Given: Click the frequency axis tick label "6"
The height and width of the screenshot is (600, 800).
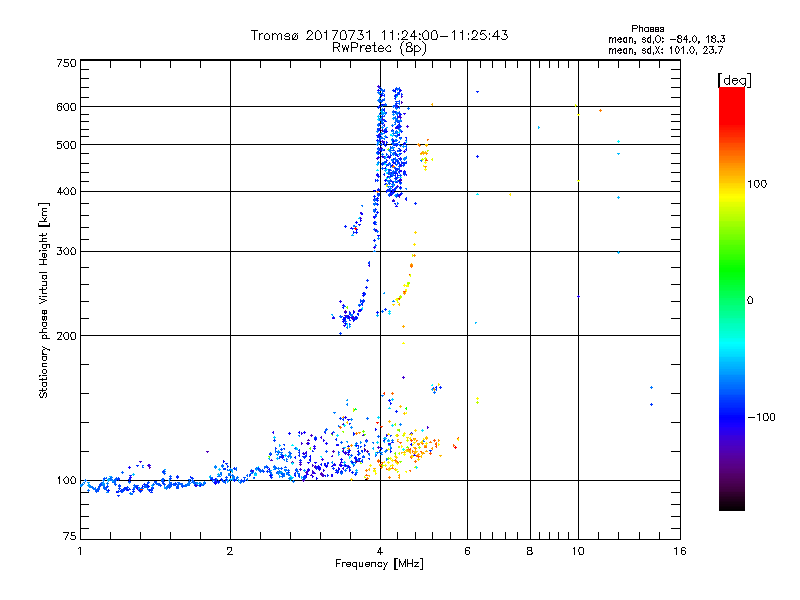Looking at the screenshot, I should (x=467, y=551).
